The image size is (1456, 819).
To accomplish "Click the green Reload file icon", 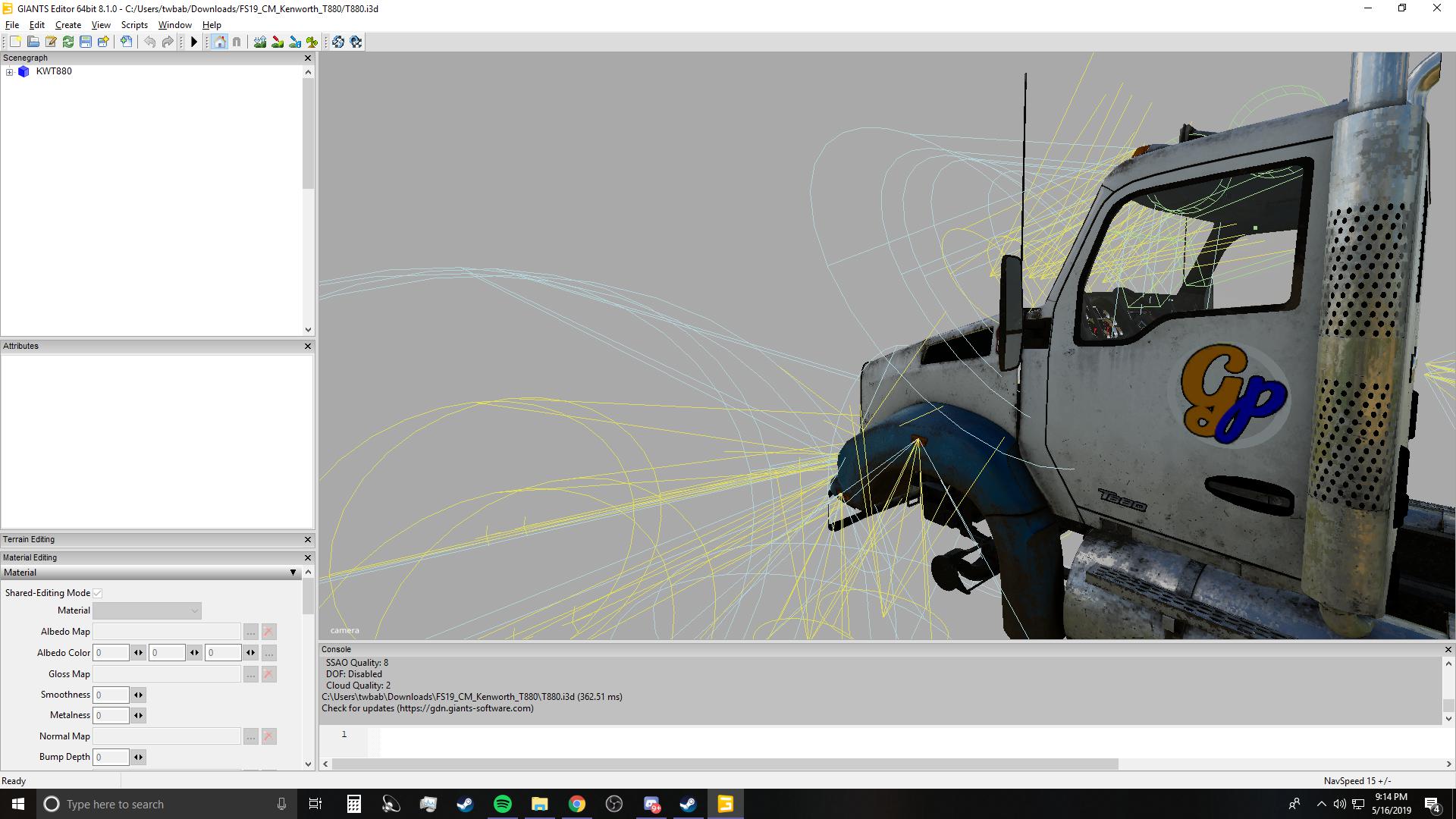I will coord(68,42).
